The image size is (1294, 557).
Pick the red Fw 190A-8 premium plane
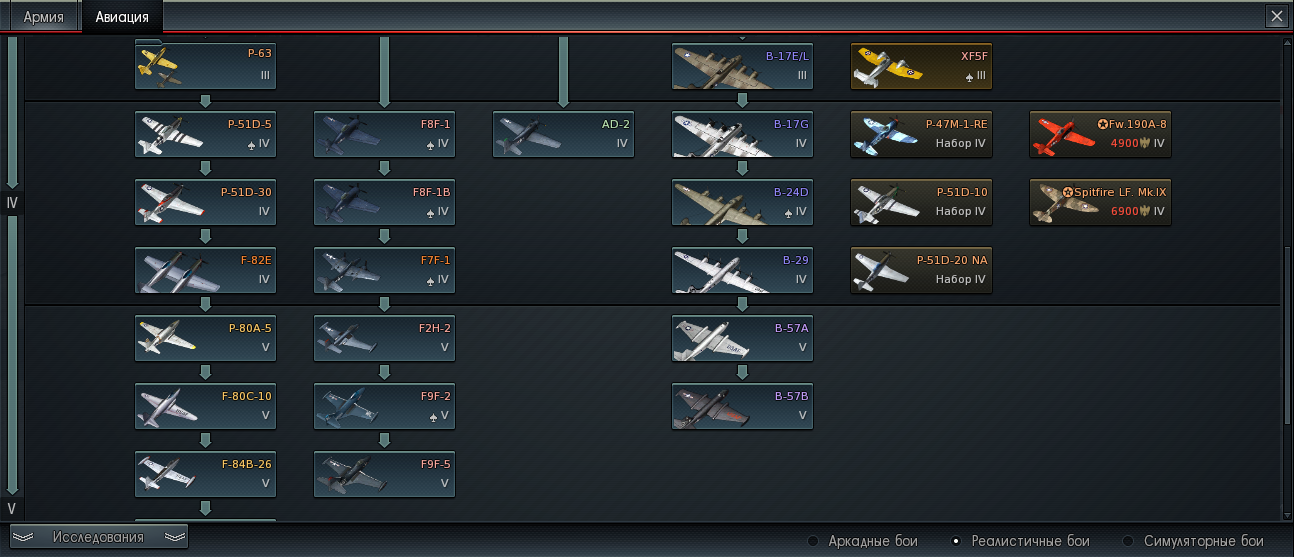1100,134
